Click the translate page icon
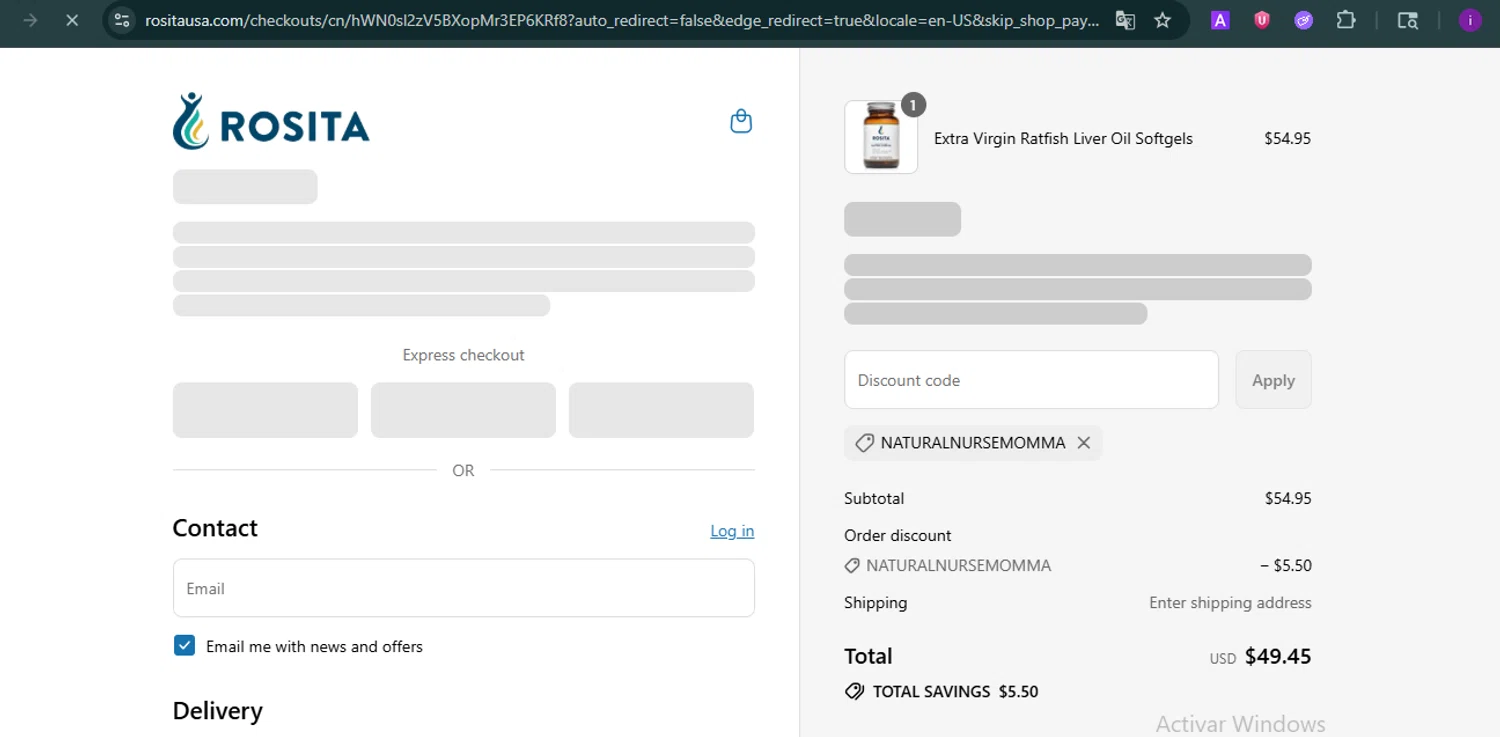The width and height of the screenshot is (1500, 737). point(1125,20)
